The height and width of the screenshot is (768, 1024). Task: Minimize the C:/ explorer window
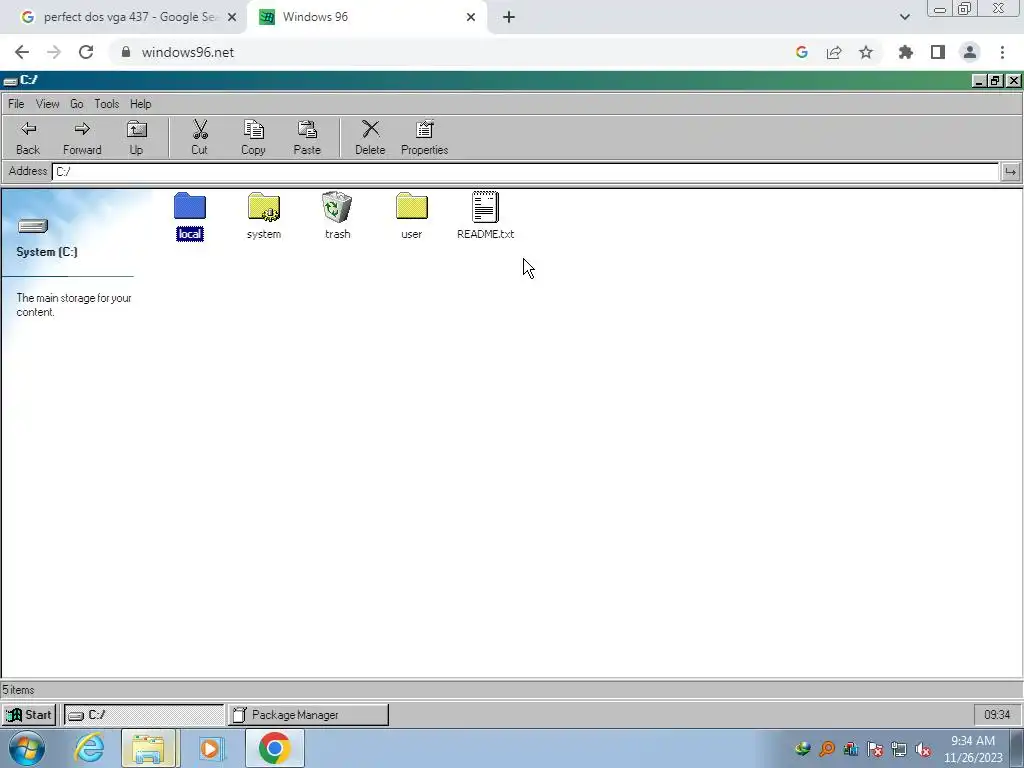click(x=978, y=80)
